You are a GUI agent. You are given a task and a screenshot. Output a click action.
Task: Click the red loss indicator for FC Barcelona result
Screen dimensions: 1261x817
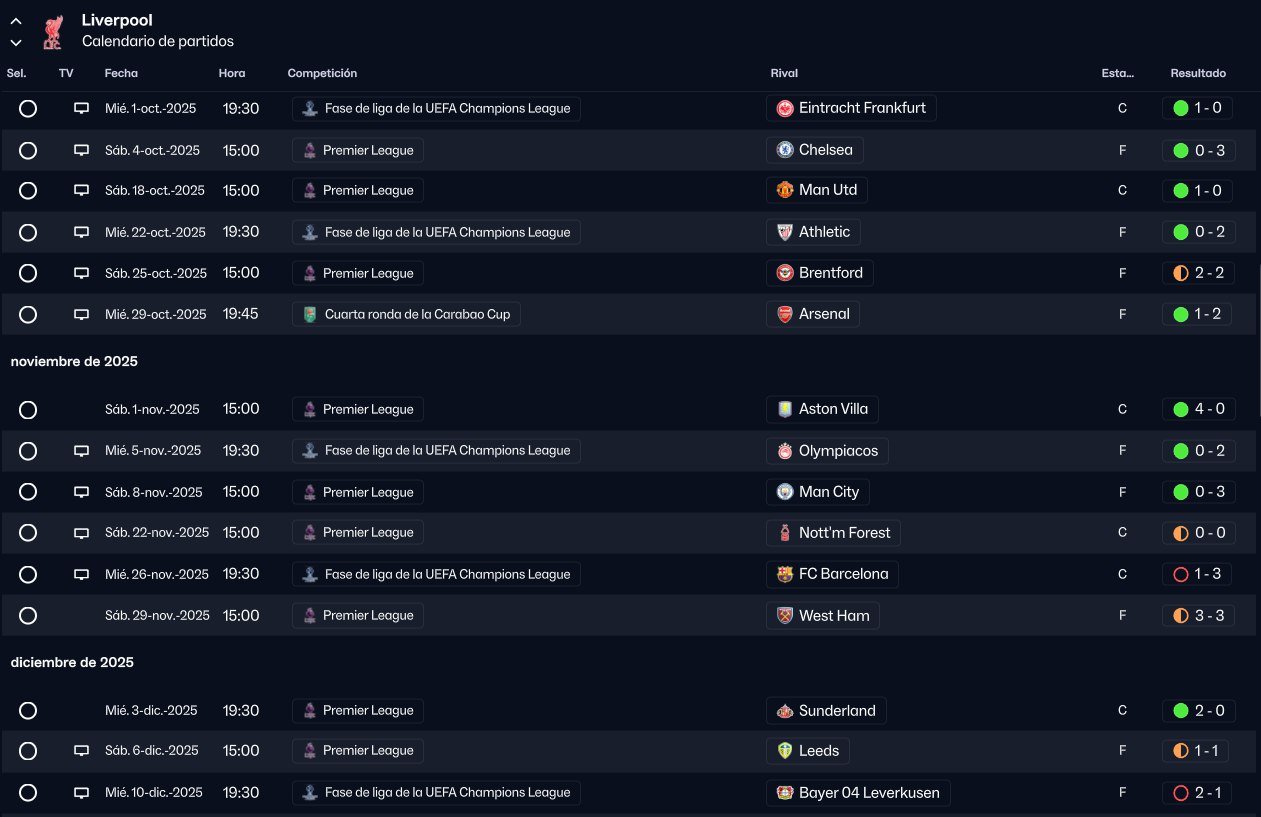(x=1181, y=574)
